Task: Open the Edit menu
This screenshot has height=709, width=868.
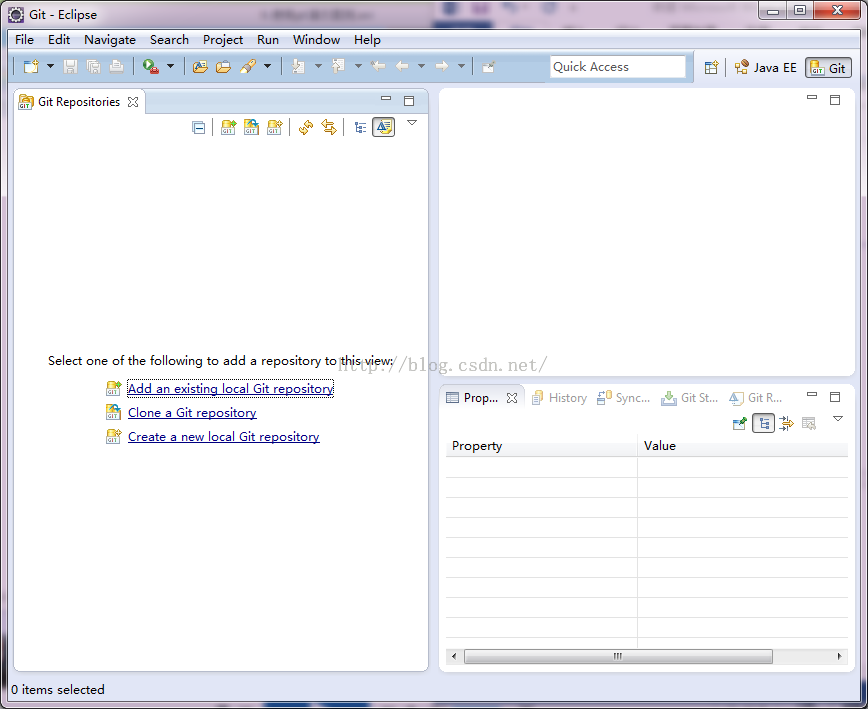Action: click(59, 40)
